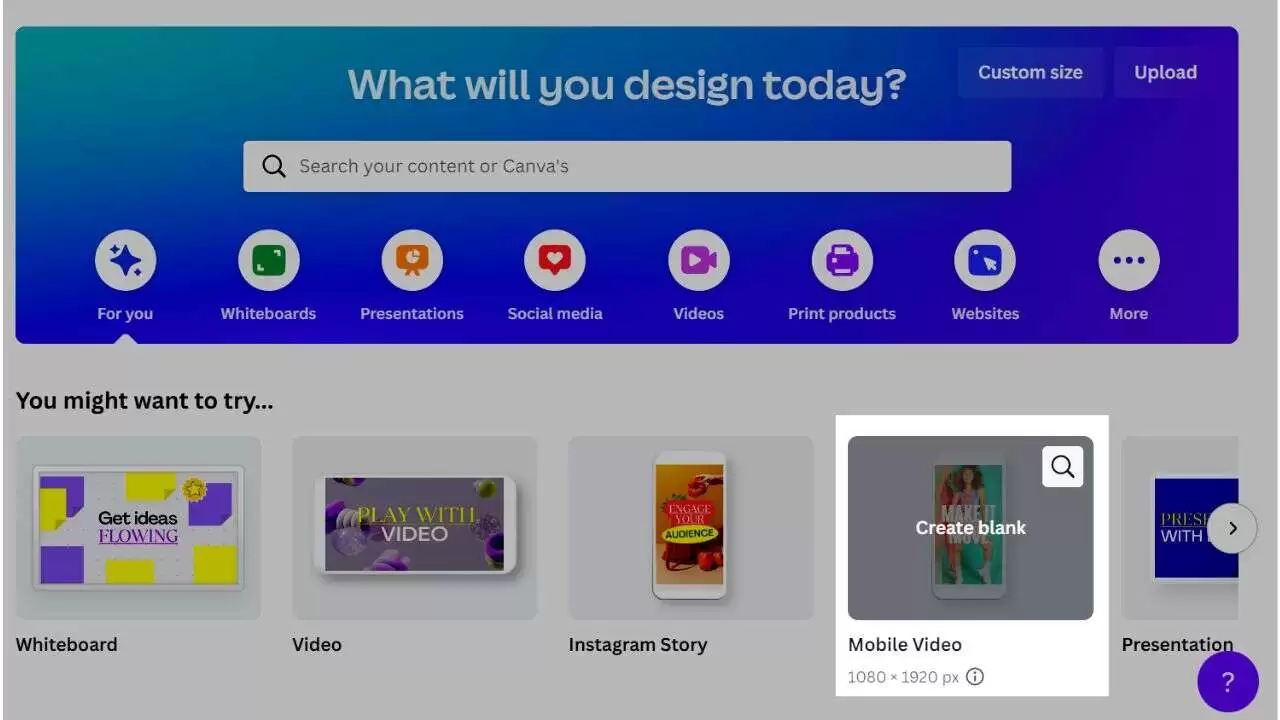Open the For you sparkle icon
1280x720 pixels.
[125, 261]
